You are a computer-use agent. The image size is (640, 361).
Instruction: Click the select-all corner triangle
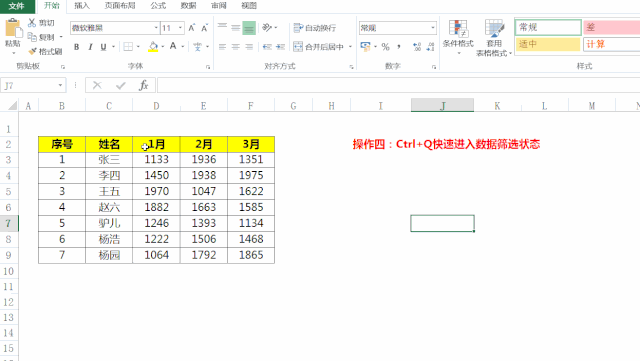click(x=12, y=106)
